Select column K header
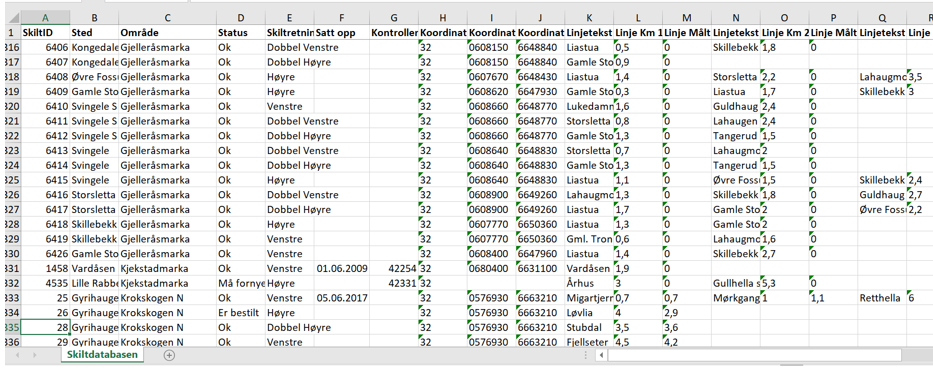Image resolution: width=933 pixels, height=378 pixels. pos(589,17)
